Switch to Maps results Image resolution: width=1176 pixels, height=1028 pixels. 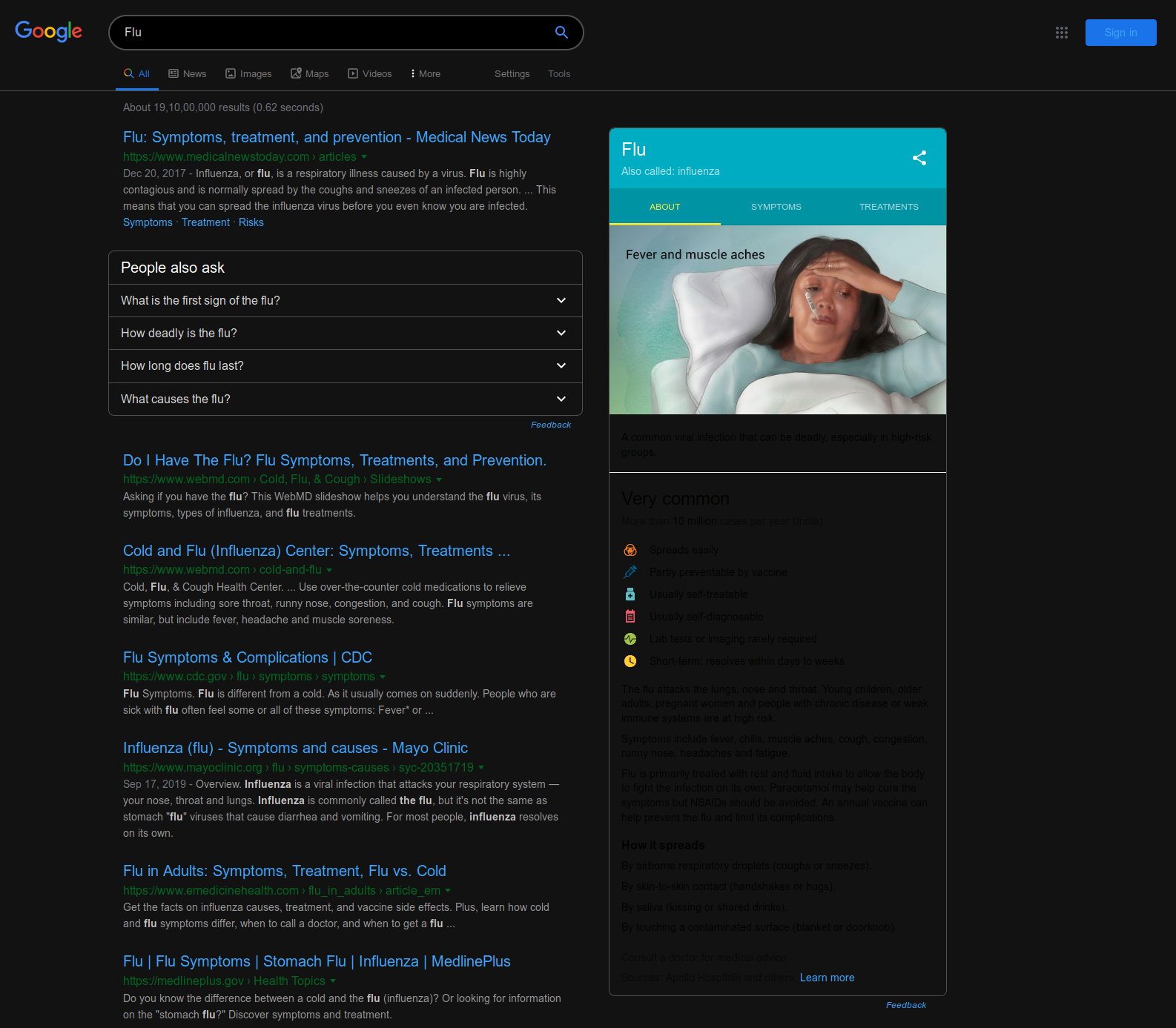tap(310, 73)
